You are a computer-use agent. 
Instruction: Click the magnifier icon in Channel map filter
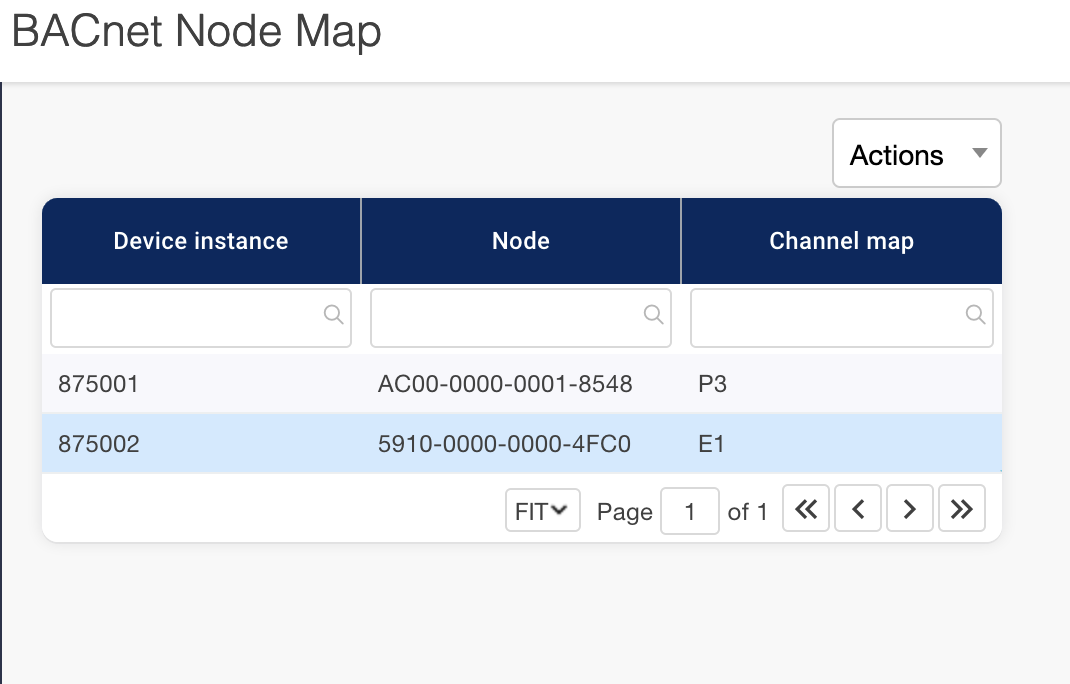[x=975, y=315]
